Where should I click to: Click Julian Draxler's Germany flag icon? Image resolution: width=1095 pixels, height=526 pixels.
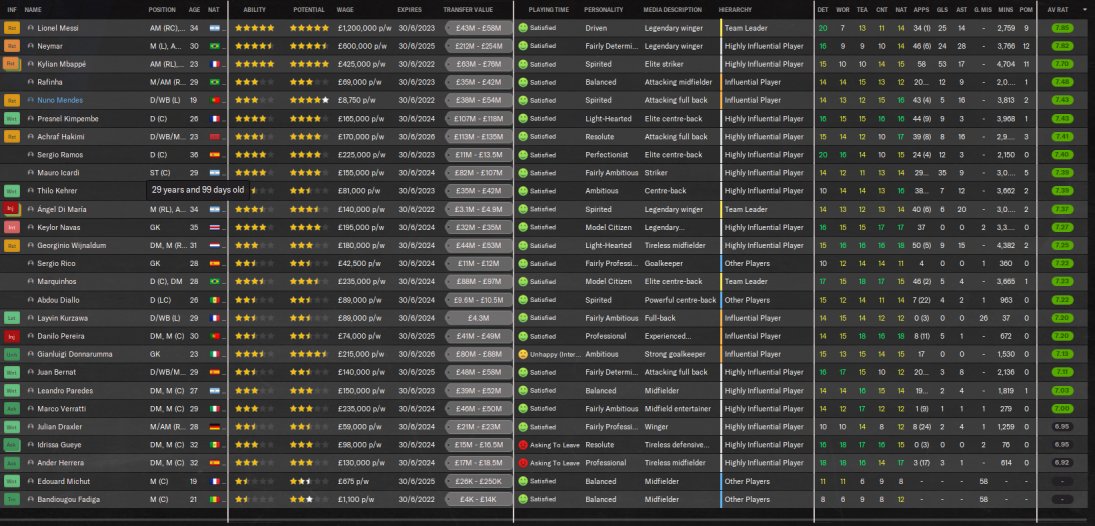214,427
